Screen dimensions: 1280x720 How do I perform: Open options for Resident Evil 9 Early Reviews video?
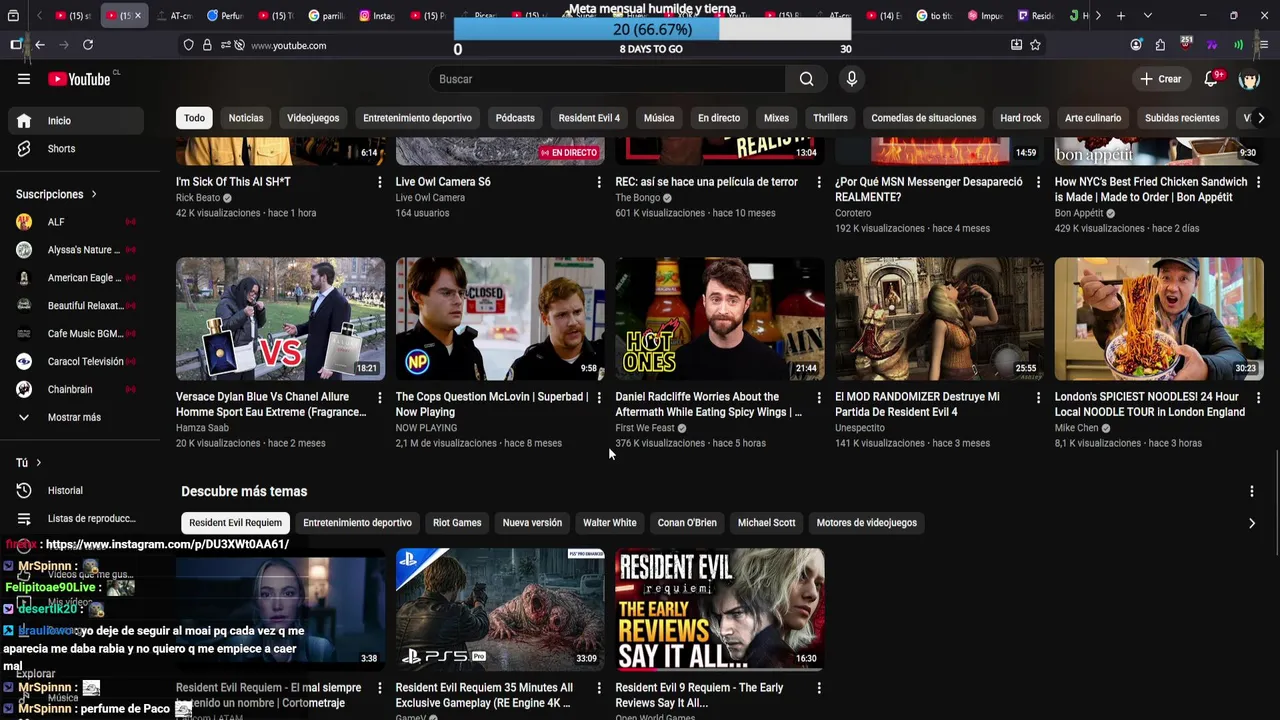[x=819, y=688]
